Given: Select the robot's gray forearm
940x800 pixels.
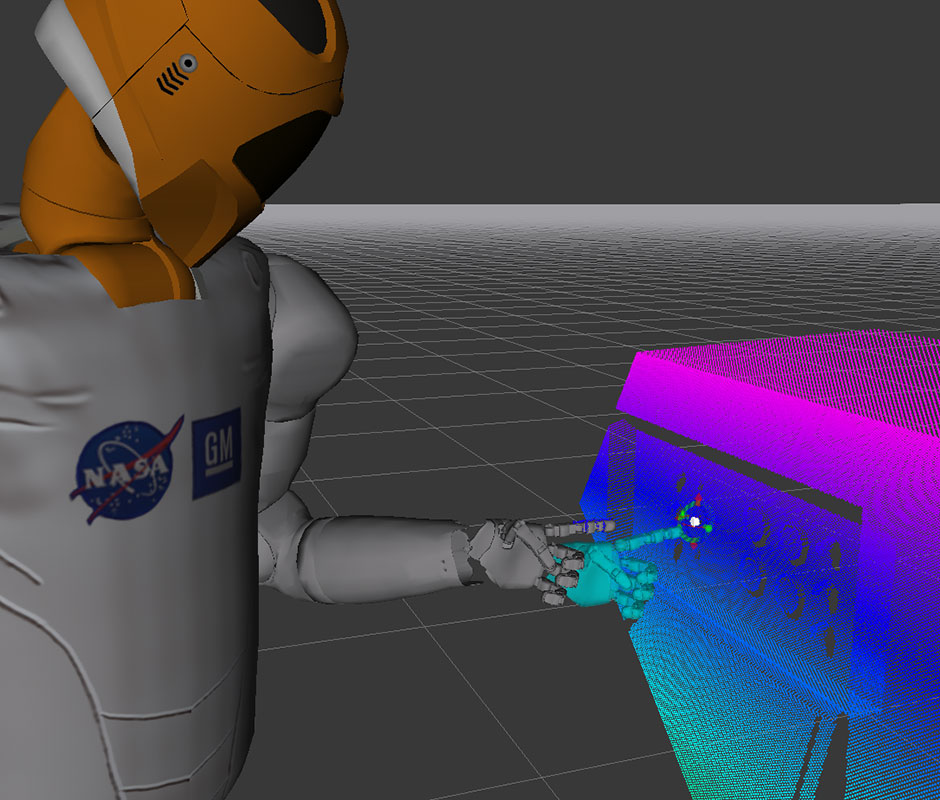Looking at the screenshot, I should click(x=384, y=558).
